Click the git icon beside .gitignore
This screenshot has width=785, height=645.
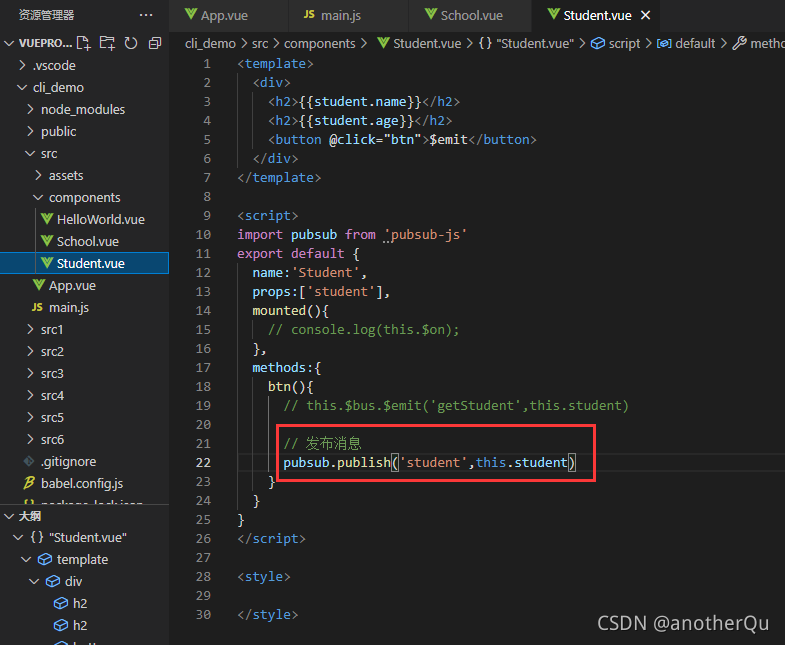pos(29,461)
